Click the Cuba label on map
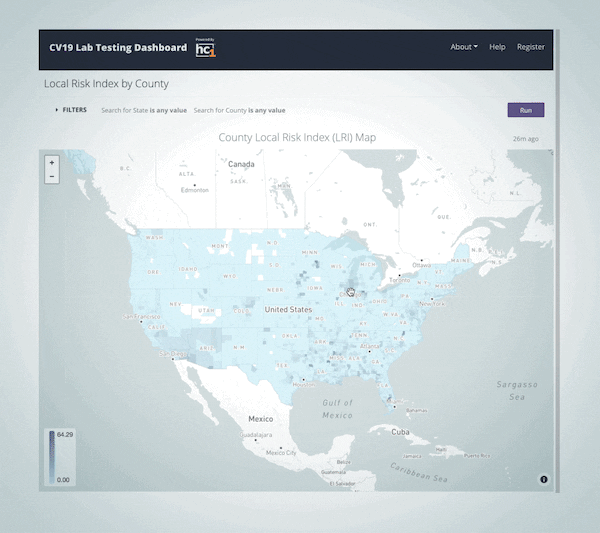 pos(400,432)
